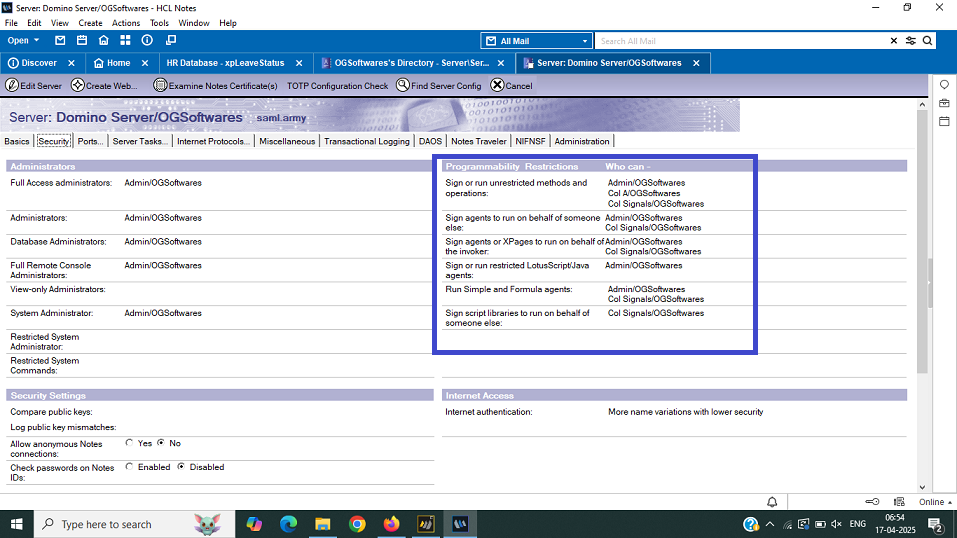Click Create Web action button

pos(104,85)
